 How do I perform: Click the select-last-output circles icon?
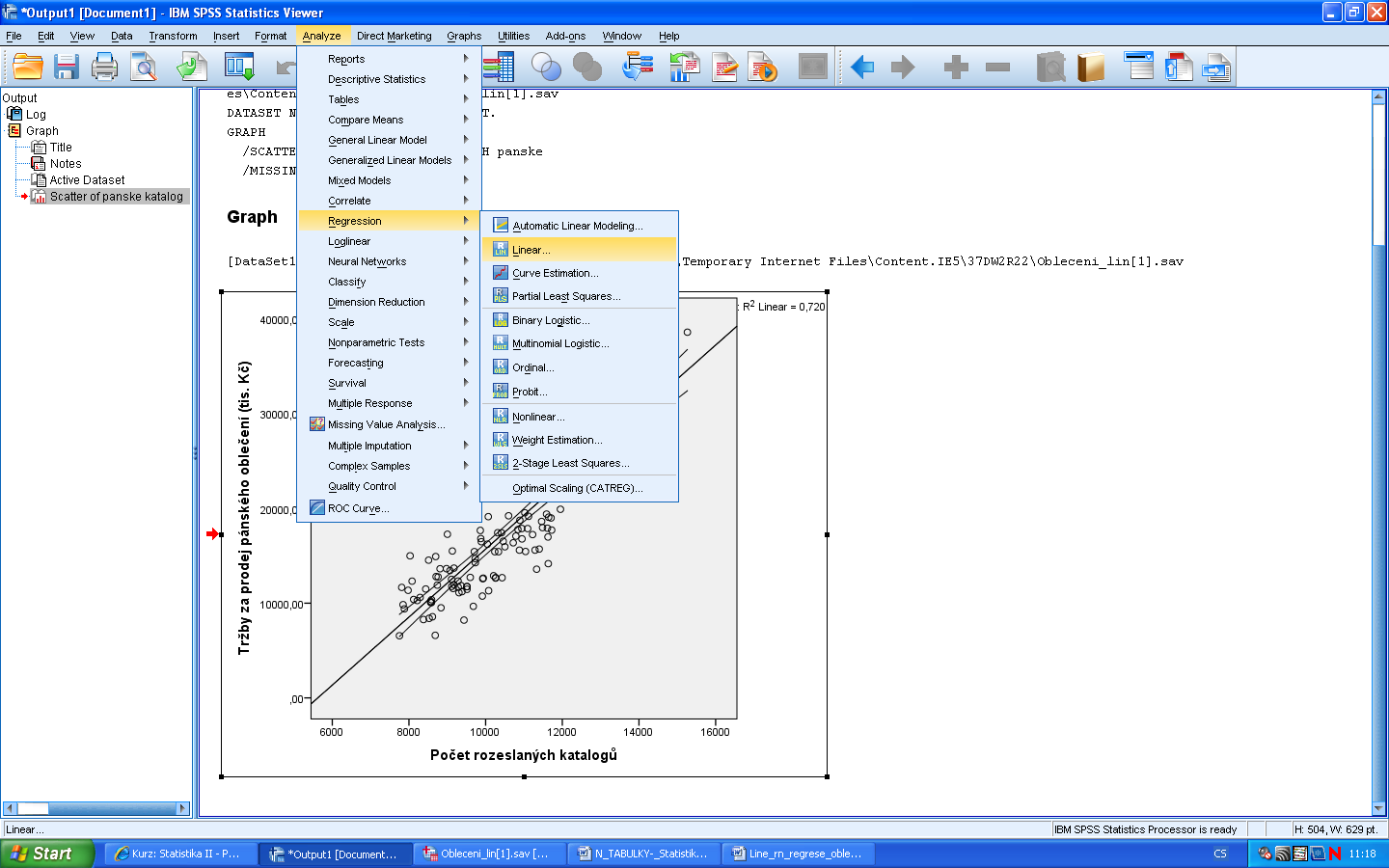point(547,67)
